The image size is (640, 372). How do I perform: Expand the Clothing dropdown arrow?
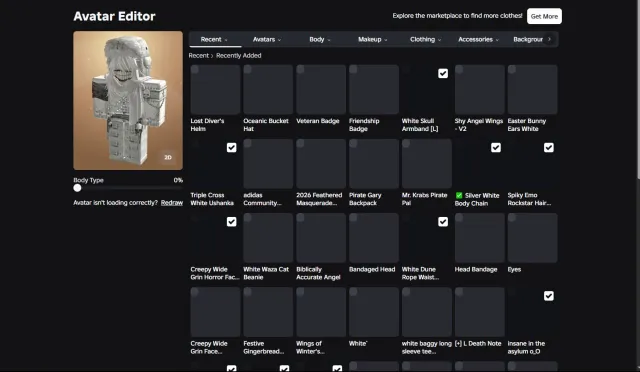440,40
